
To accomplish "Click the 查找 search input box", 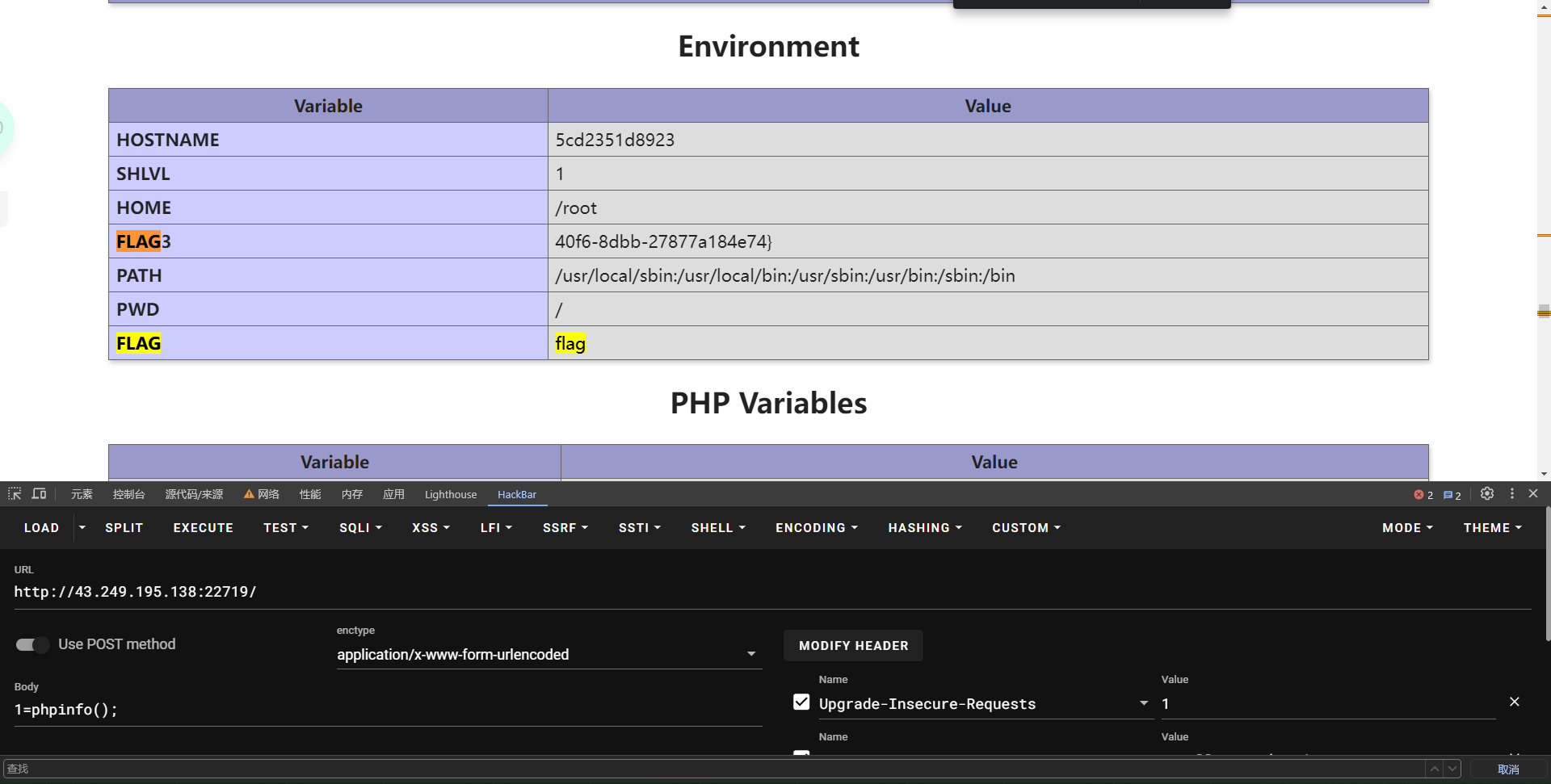I will [714, 769].
